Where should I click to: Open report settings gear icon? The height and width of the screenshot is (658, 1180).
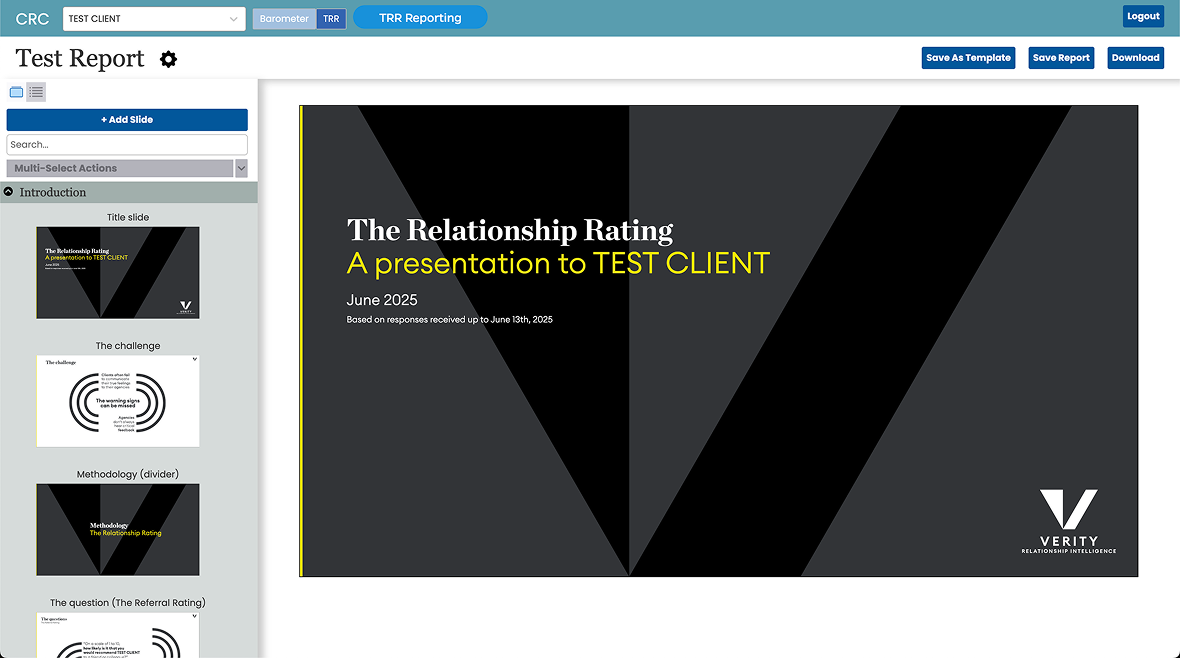click(x=169, y=59)
